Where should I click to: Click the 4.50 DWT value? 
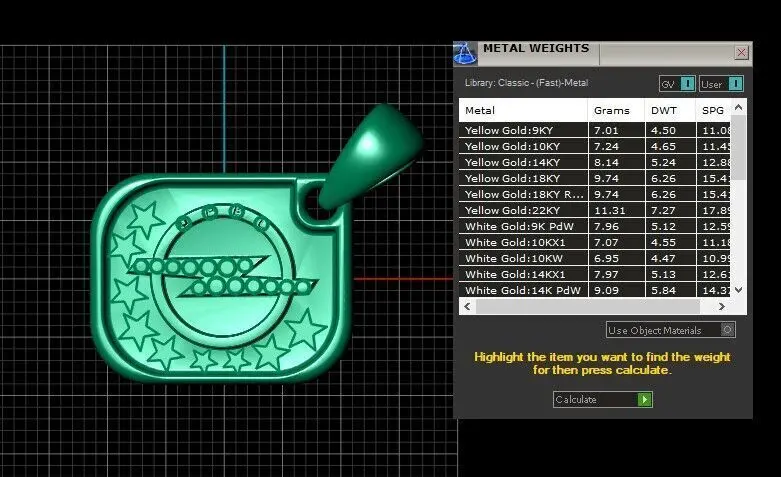pos(663,130)
